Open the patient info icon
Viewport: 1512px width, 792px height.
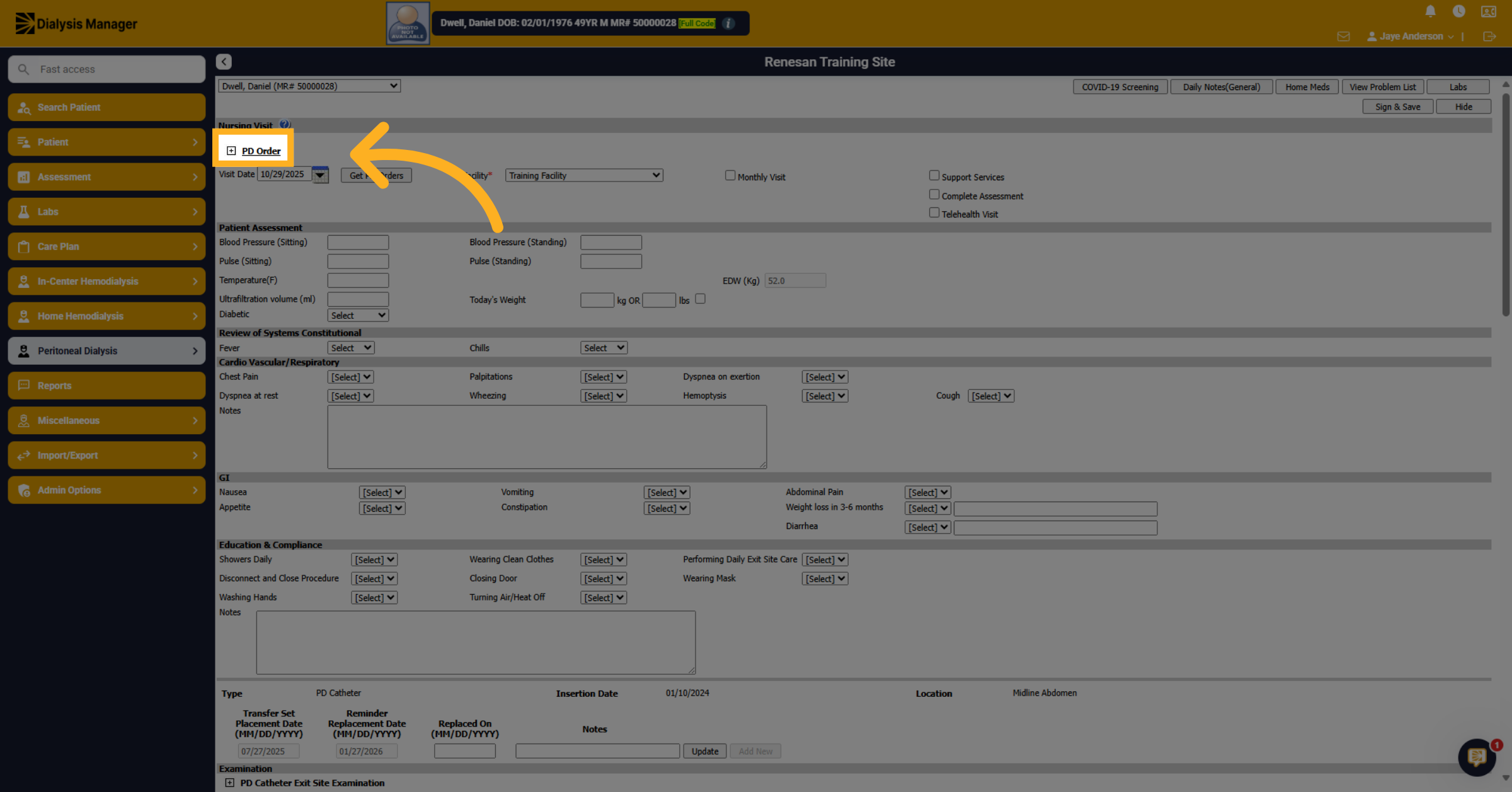point(728,23)
